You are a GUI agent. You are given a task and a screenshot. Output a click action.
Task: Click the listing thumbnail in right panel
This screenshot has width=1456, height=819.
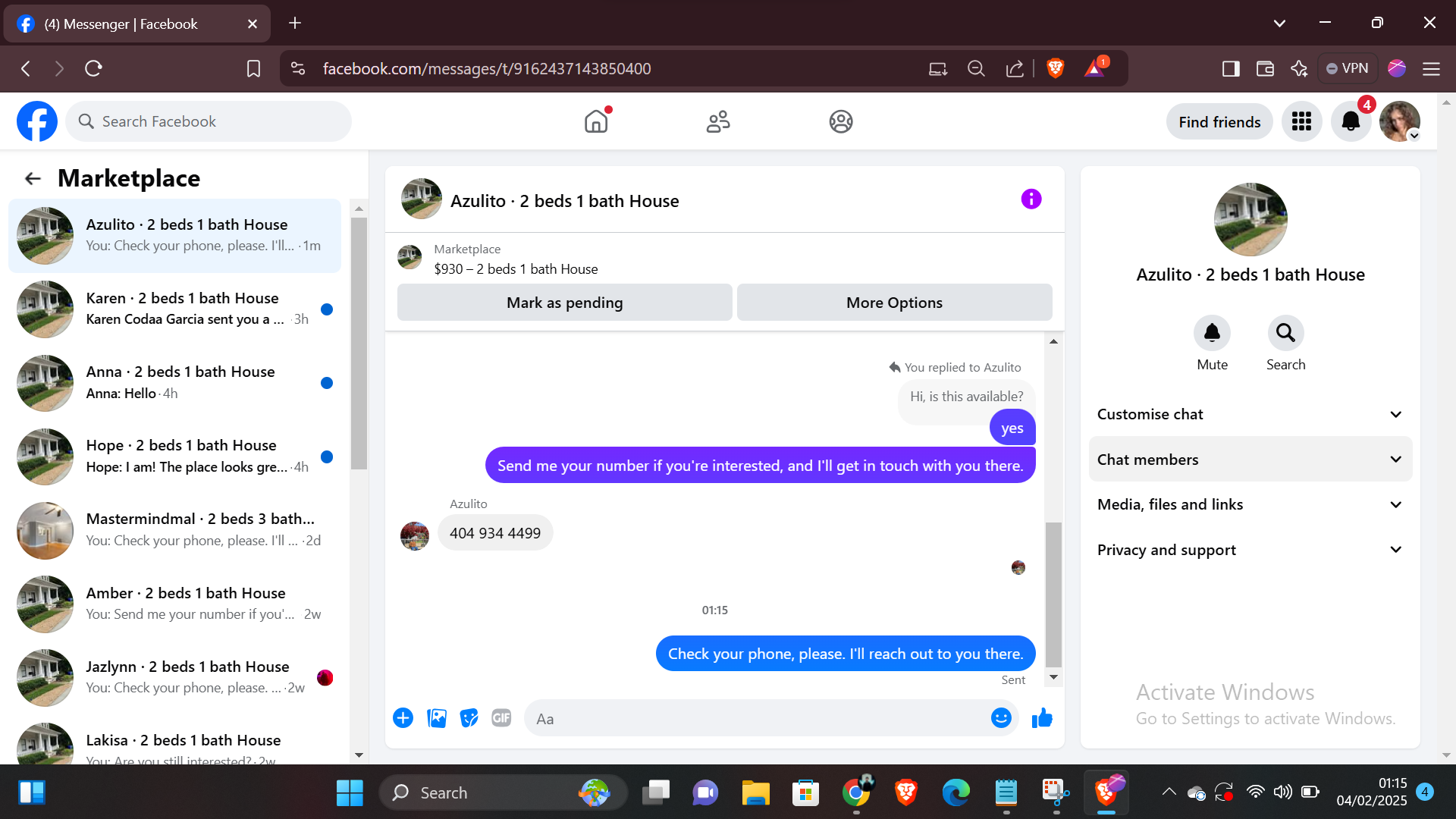click(x=1250, y=219)
